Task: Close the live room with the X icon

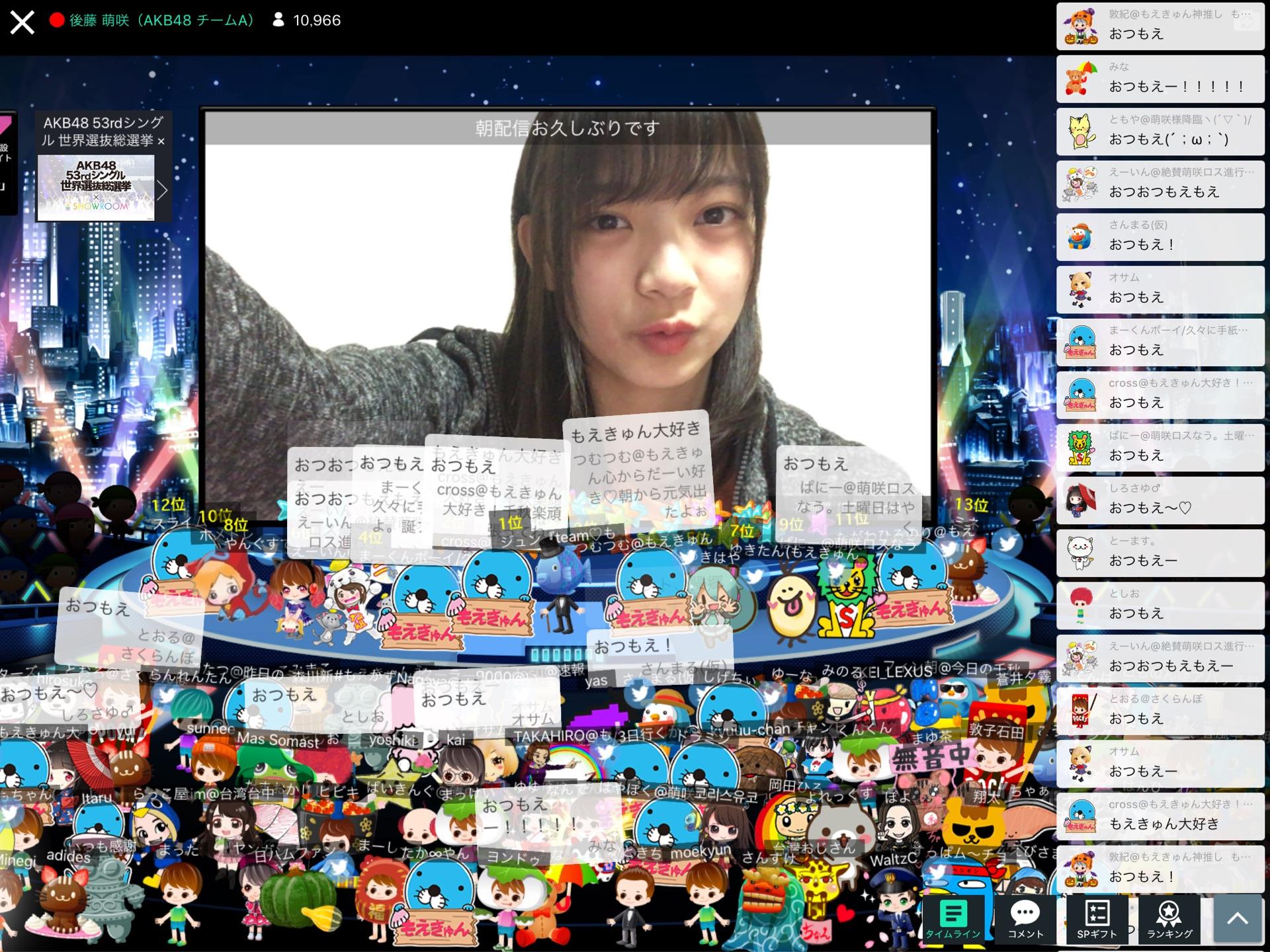Action: pyautogui.click(x=22, y=22)
